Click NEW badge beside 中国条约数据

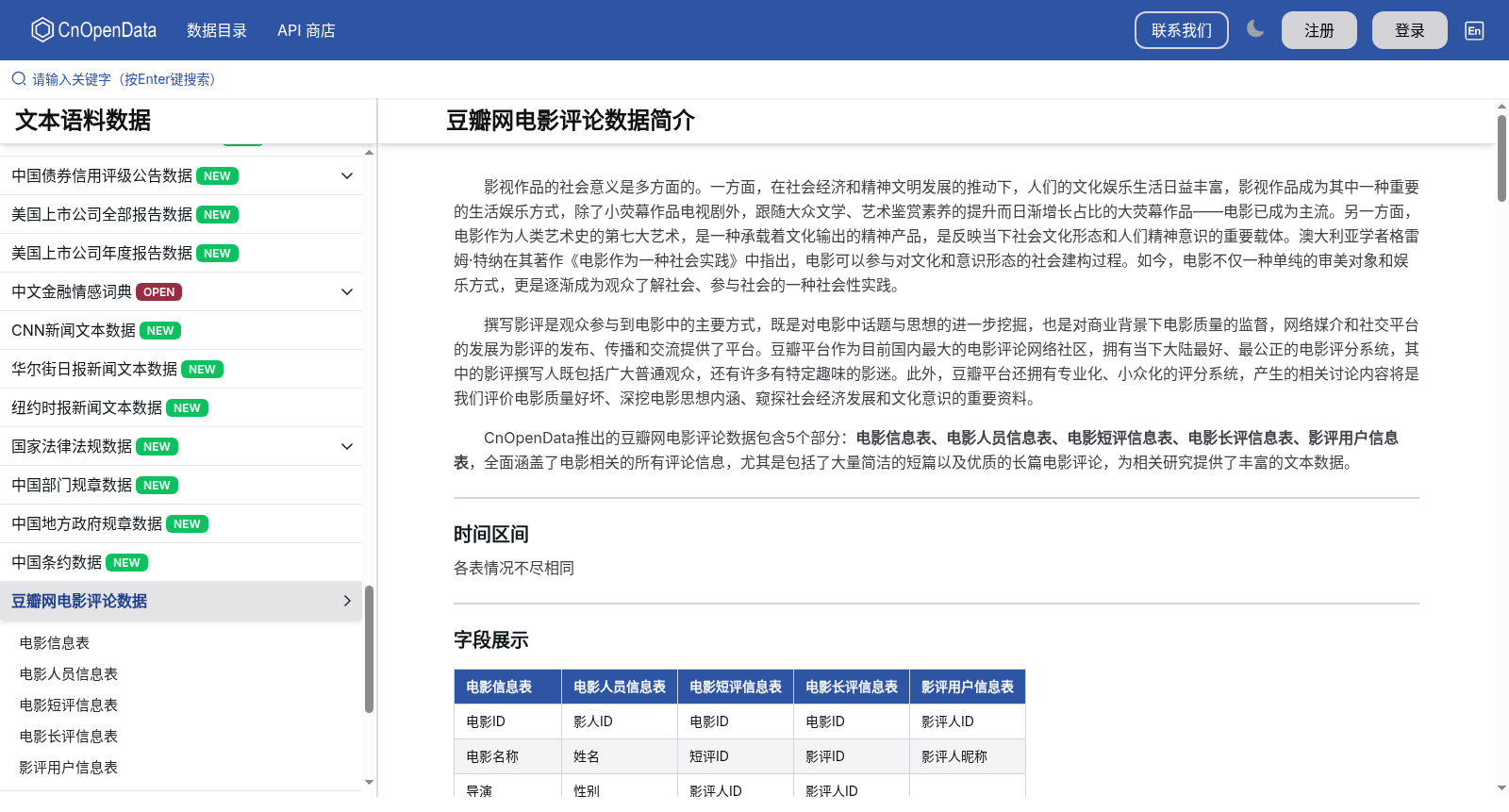126,563
